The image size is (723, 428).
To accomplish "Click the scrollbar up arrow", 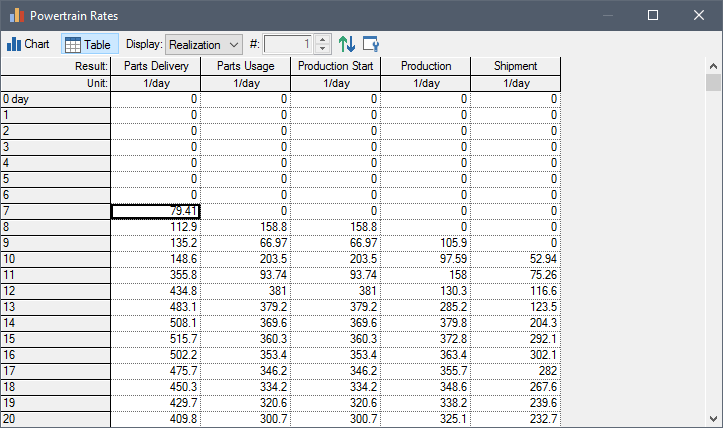I will (713, 66).
